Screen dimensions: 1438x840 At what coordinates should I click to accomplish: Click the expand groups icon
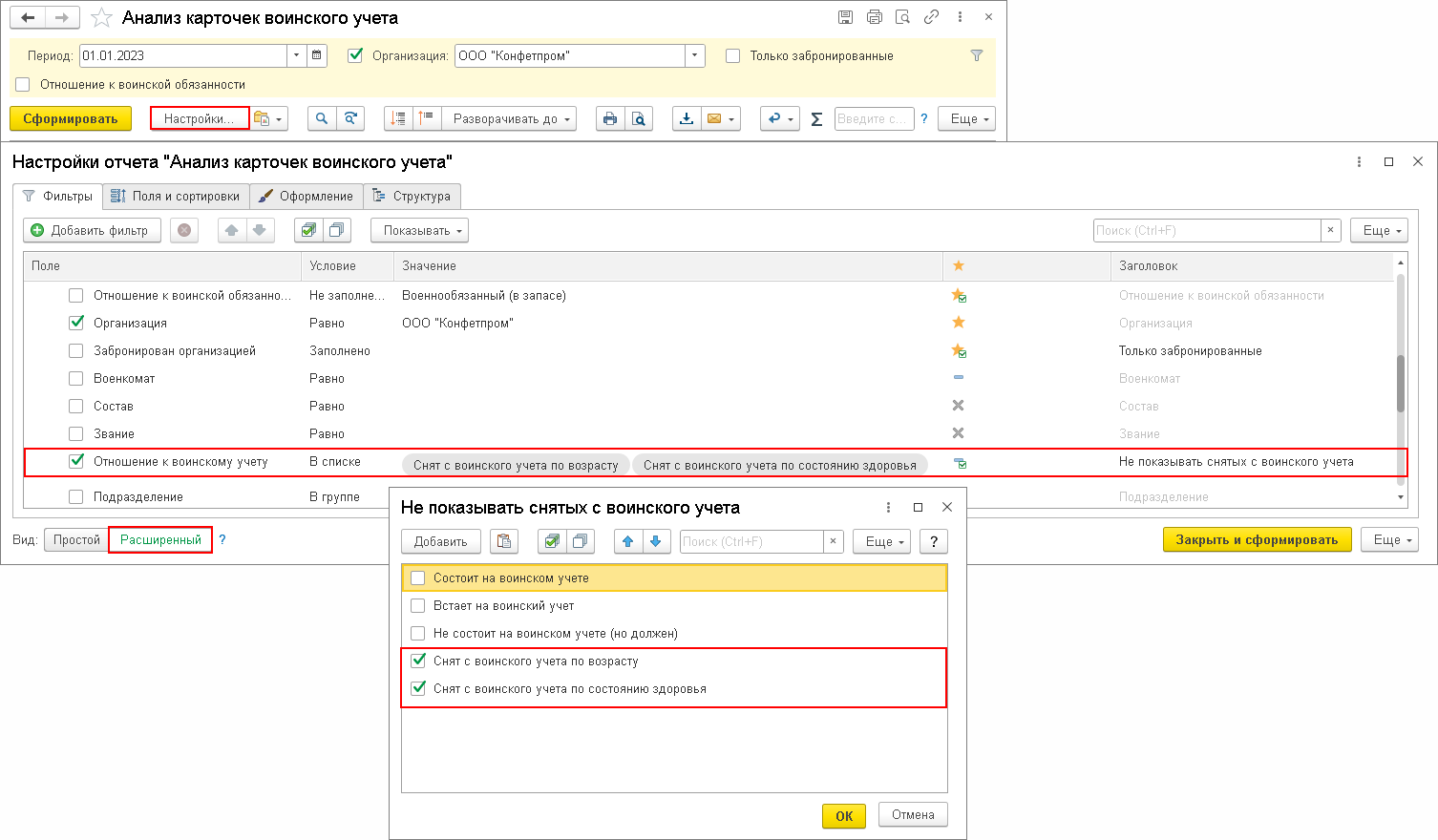tap(427, 118)
